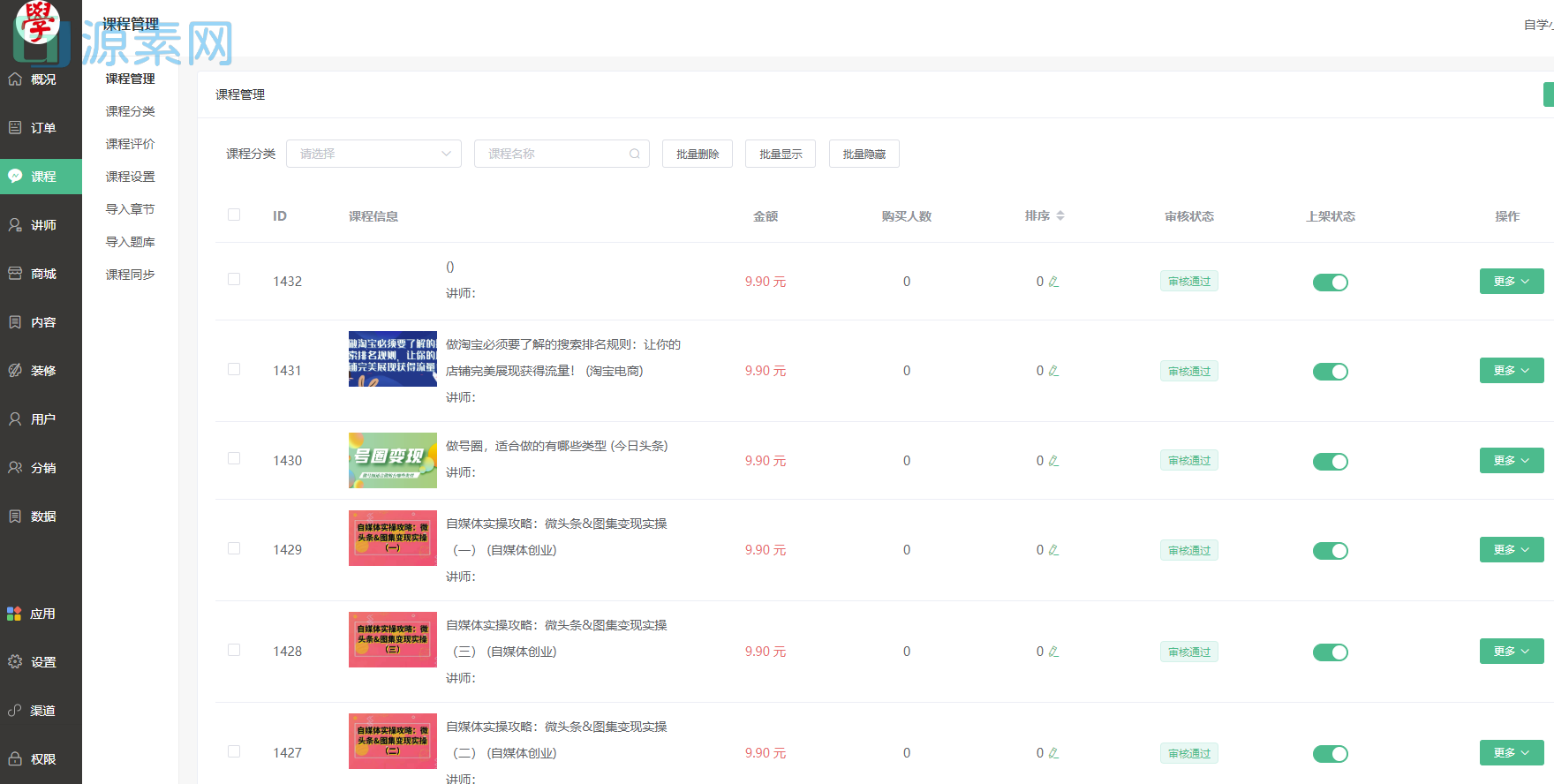Open the 设置 settings sidebar item
Viewport: 1554px width, 784px height.
pos(41,662)
